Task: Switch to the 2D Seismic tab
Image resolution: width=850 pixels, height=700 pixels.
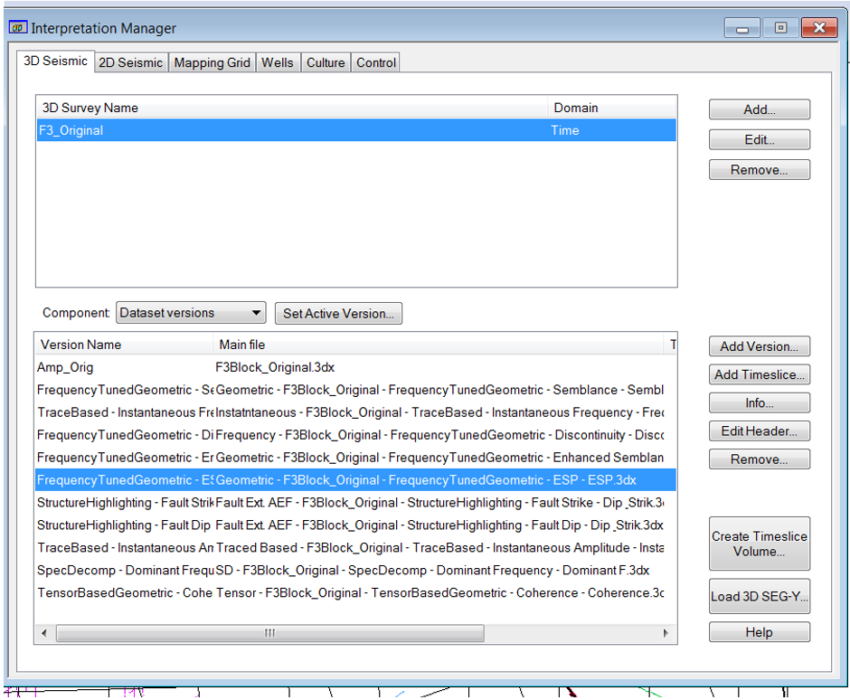Action: pyautogui.click(x=130, y=61)
